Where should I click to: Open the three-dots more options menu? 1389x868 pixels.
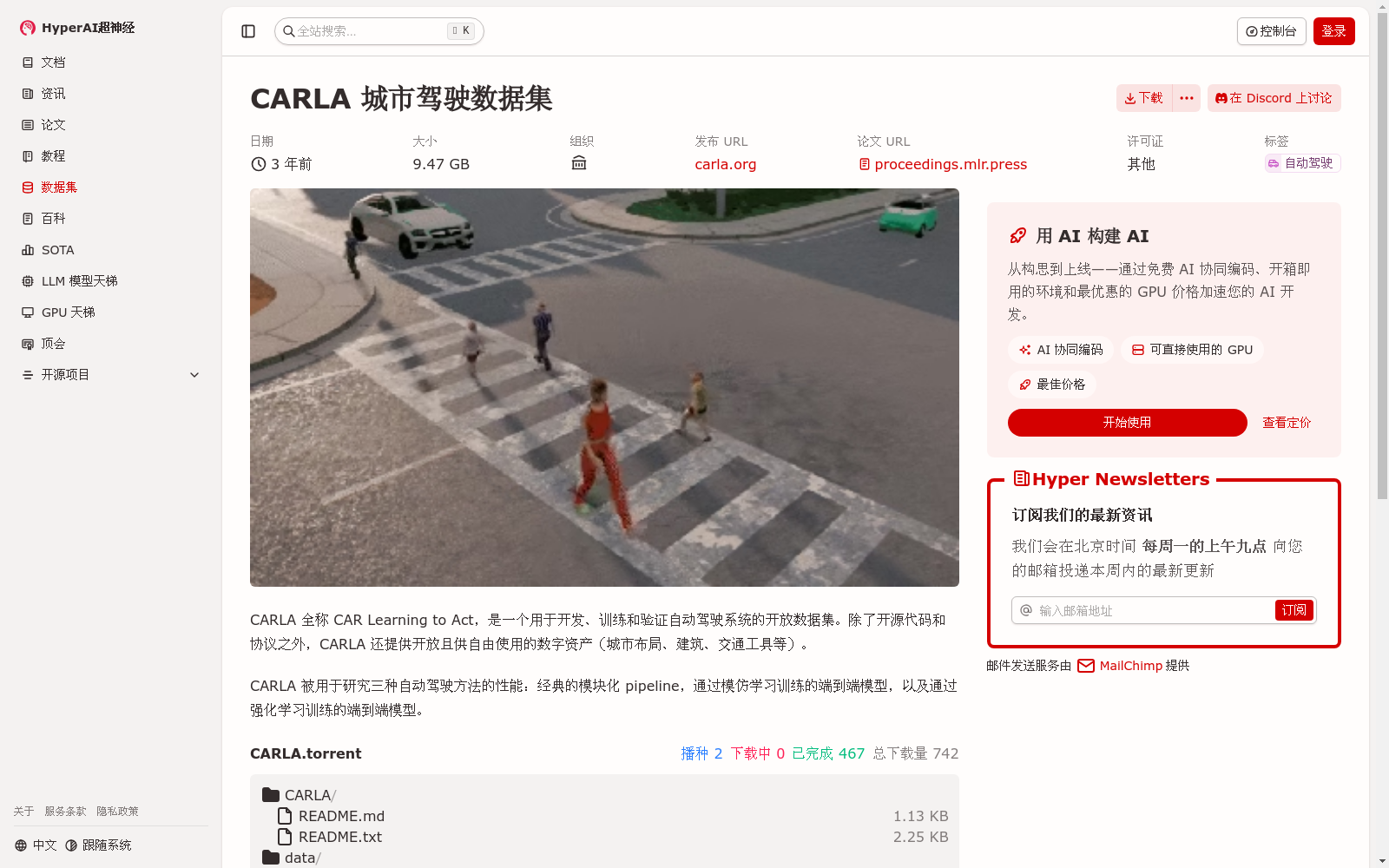coord(1186,98)
